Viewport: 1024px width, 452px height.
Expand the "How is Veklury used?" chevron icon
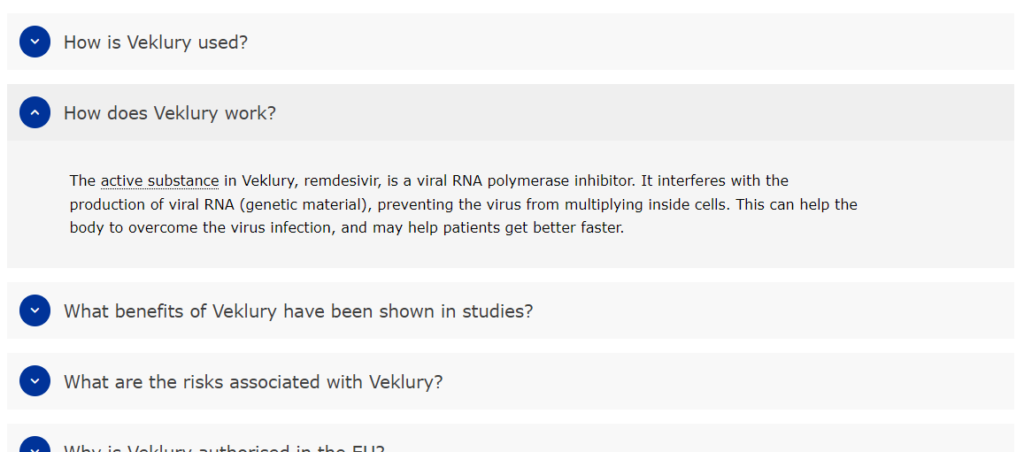(35, 42)
